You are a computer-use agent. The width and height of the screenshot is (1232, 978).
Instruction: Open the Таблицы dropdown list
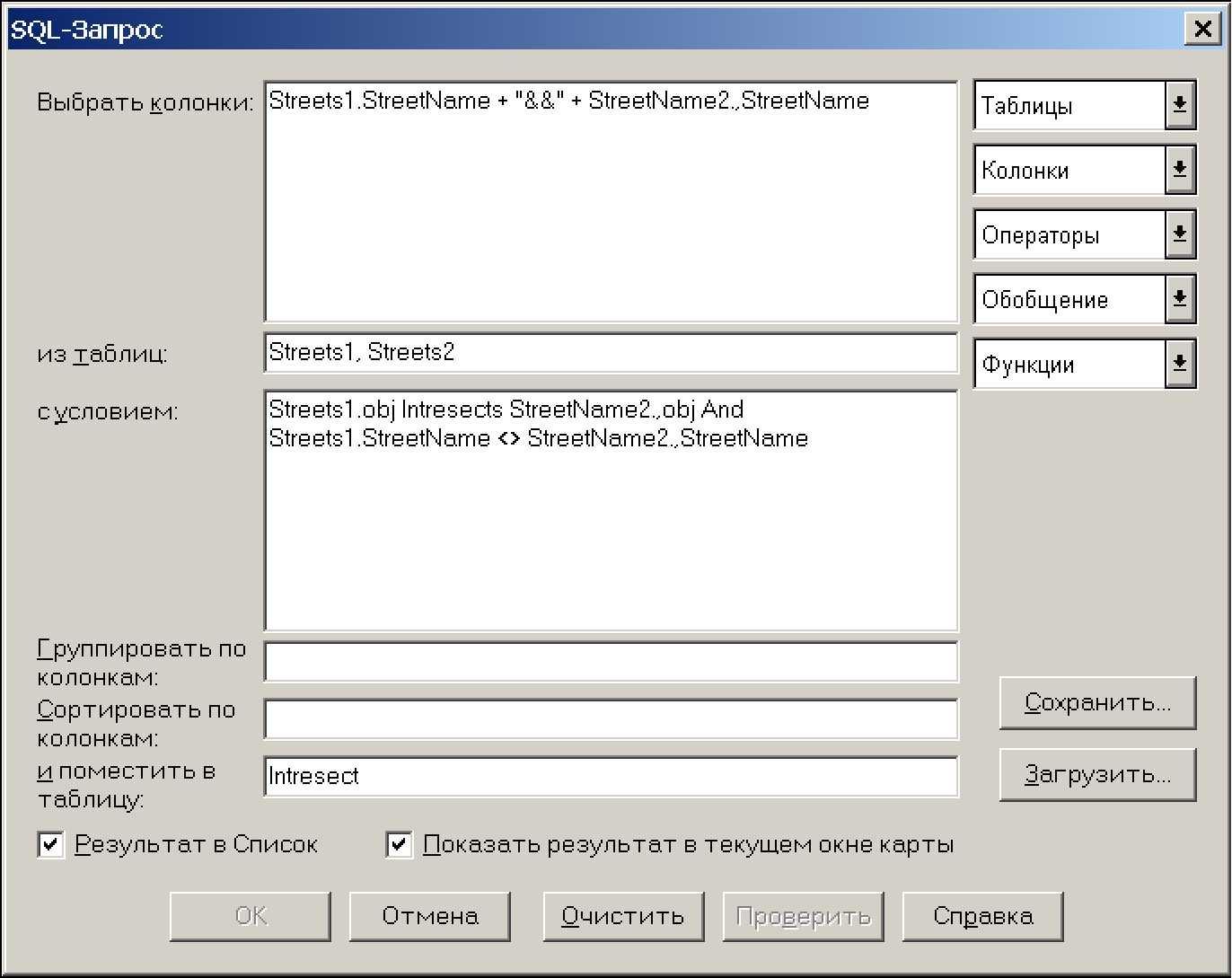coord(1179,106)
